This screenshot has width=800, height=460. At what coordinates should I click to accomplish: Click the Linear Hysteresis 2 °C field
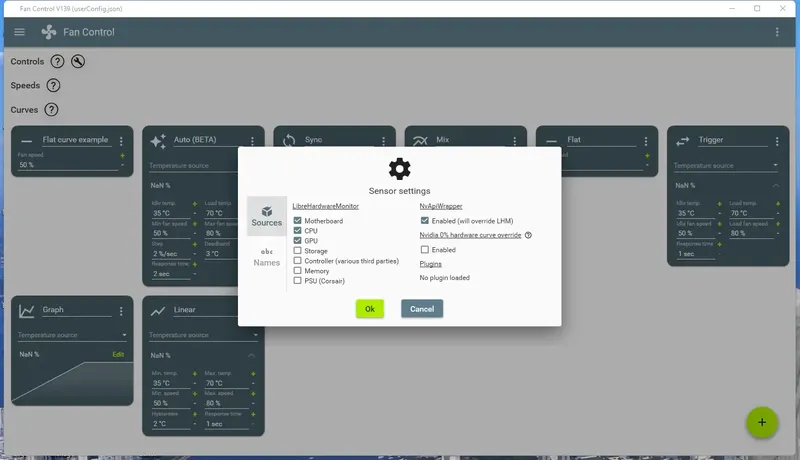tap(171, 424)
